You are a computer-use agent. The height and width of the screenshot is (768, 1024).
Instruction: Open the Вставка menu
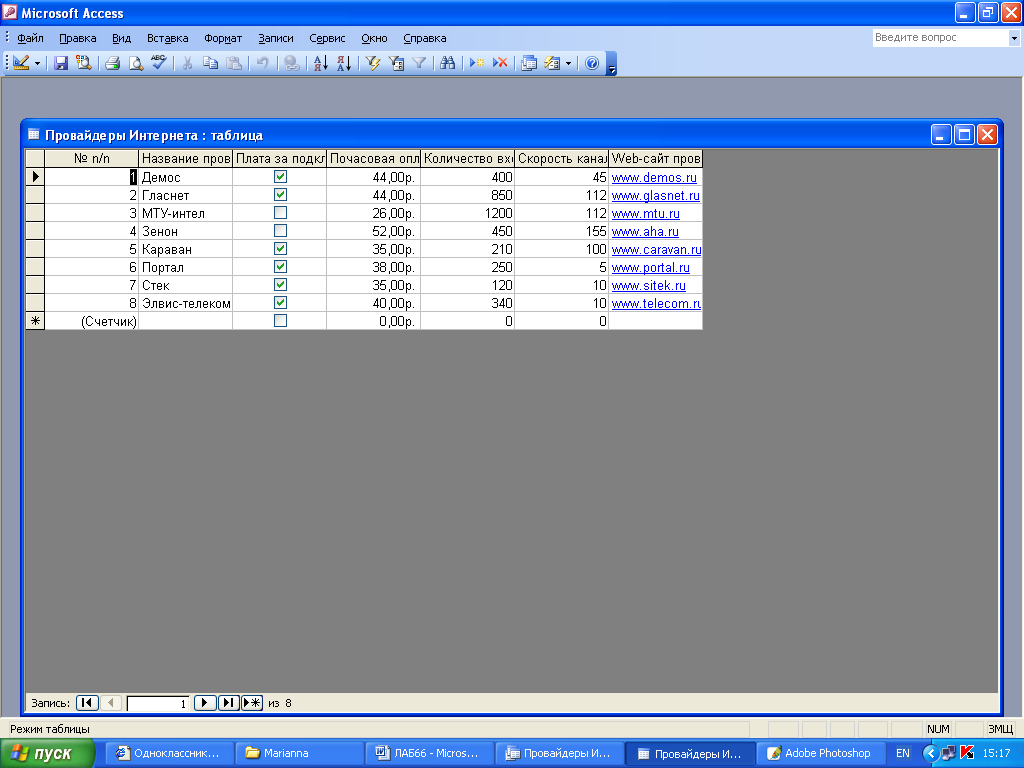[167, 38]
